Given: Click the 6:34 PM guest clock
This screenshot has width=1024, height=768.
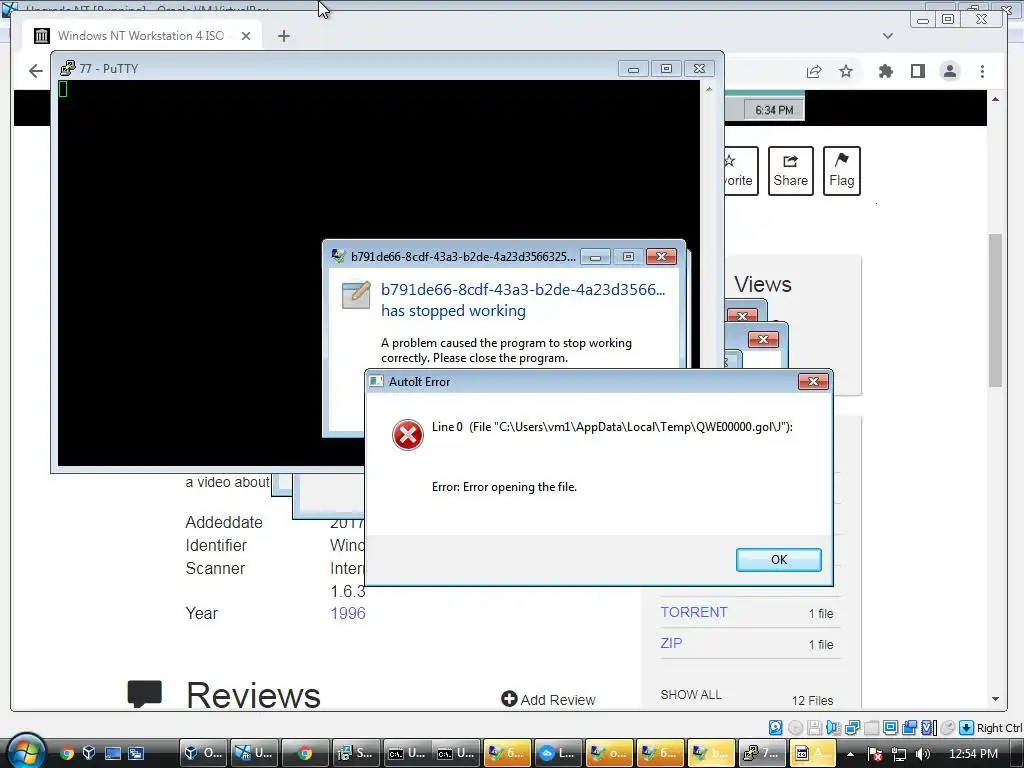Looking at the screenshot, I should (774, 110).
